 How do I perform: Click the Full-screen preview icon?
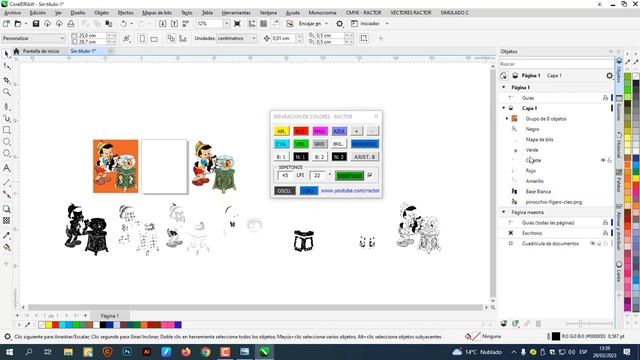pos(237,24)
